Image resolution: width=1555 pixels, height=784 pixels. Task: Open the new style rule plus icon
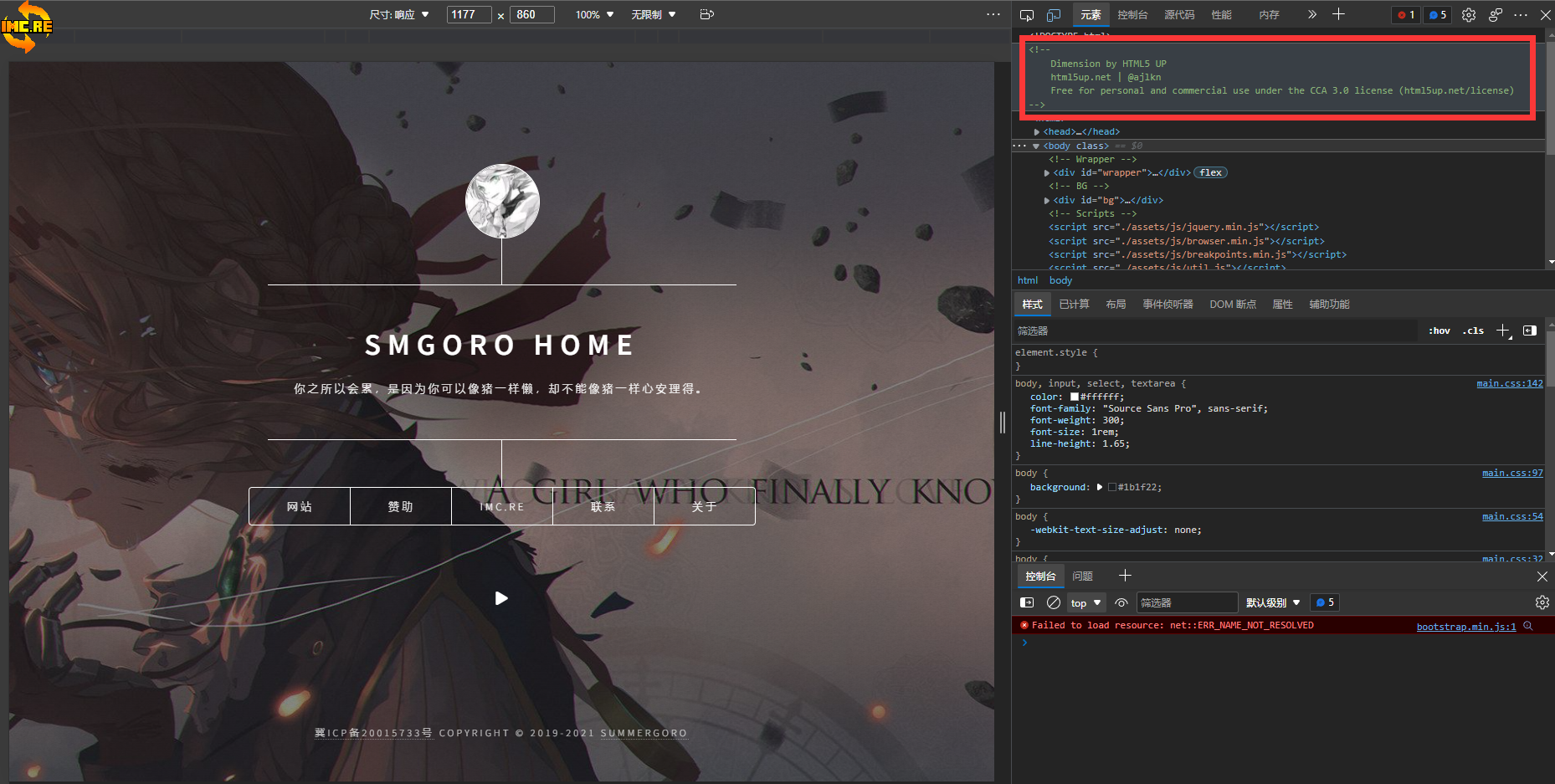[1503, 331]
